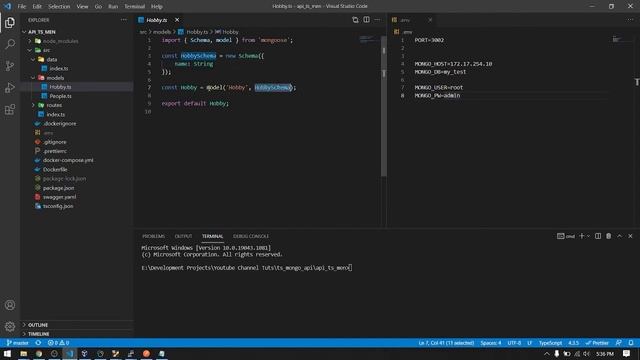Click the TypeScript version 4.3.5 indicator
Screen dimensions: 640x360
coord(573,343)
